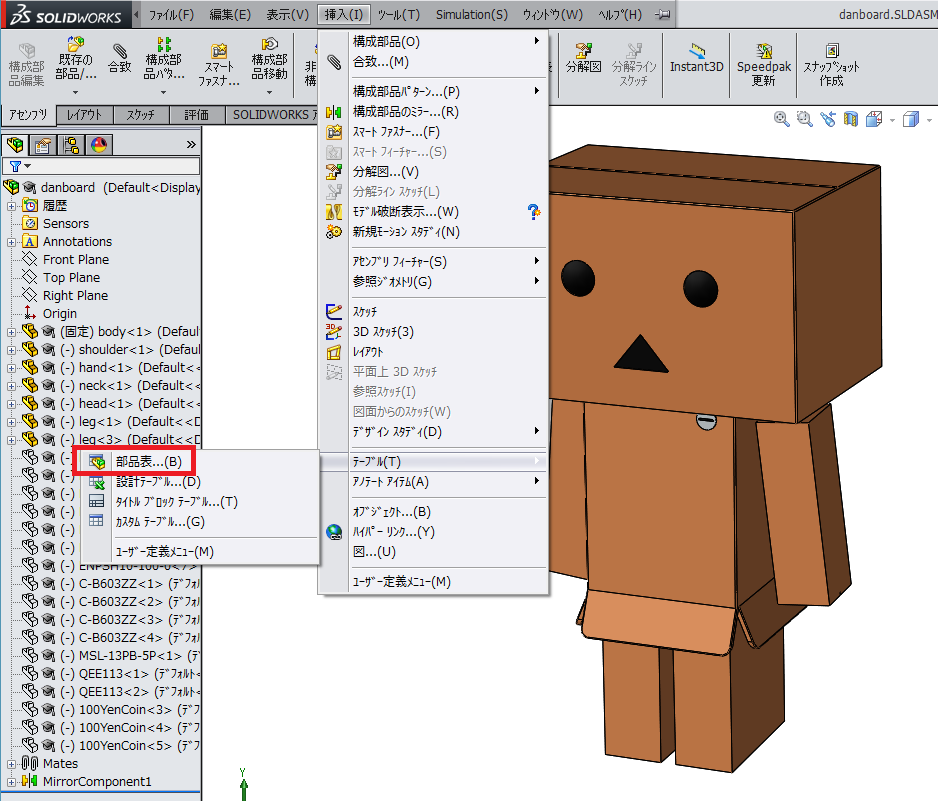
Task: Toggle the Instant3D tool
Action: pyautogui.click(x=696, y=59)
